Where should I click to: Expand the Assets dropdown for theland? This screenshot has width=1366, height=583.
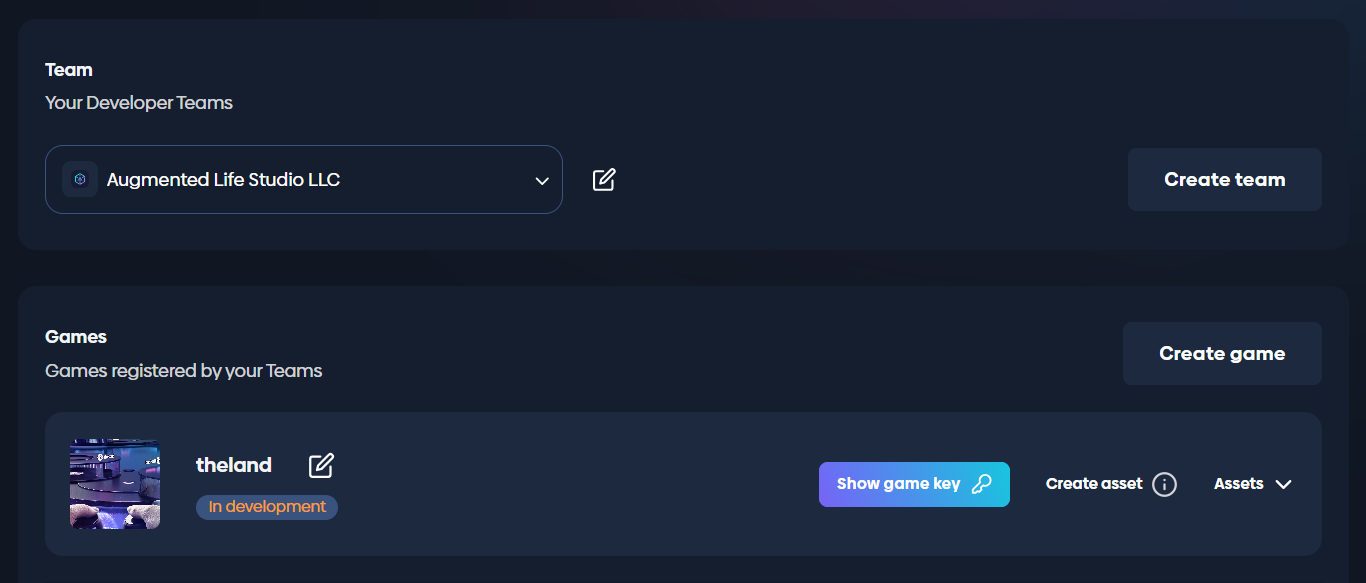coord(1252,484)
